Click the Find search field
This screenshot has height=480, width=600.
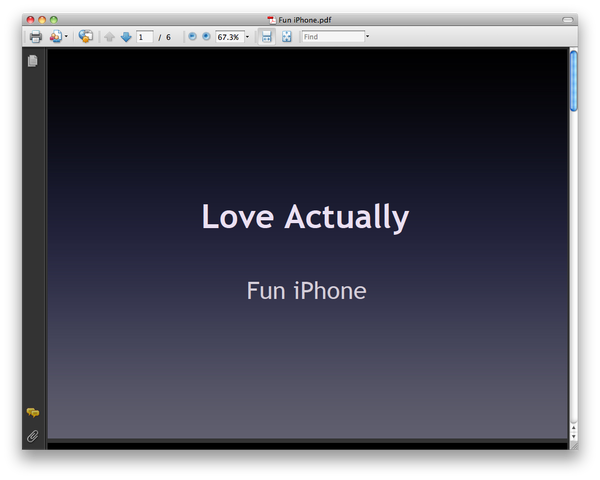[x=333, y=37]
